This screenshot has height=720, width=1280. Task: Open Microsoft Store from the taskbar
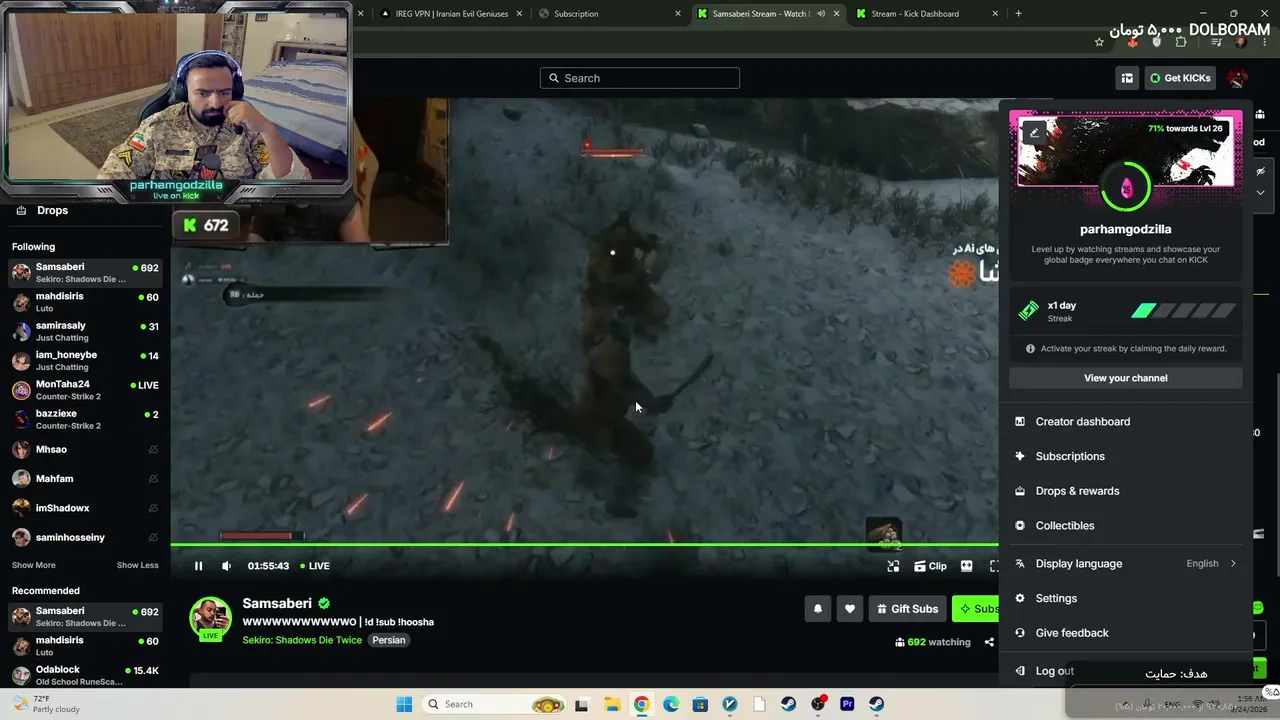click(x=700, y=704)
